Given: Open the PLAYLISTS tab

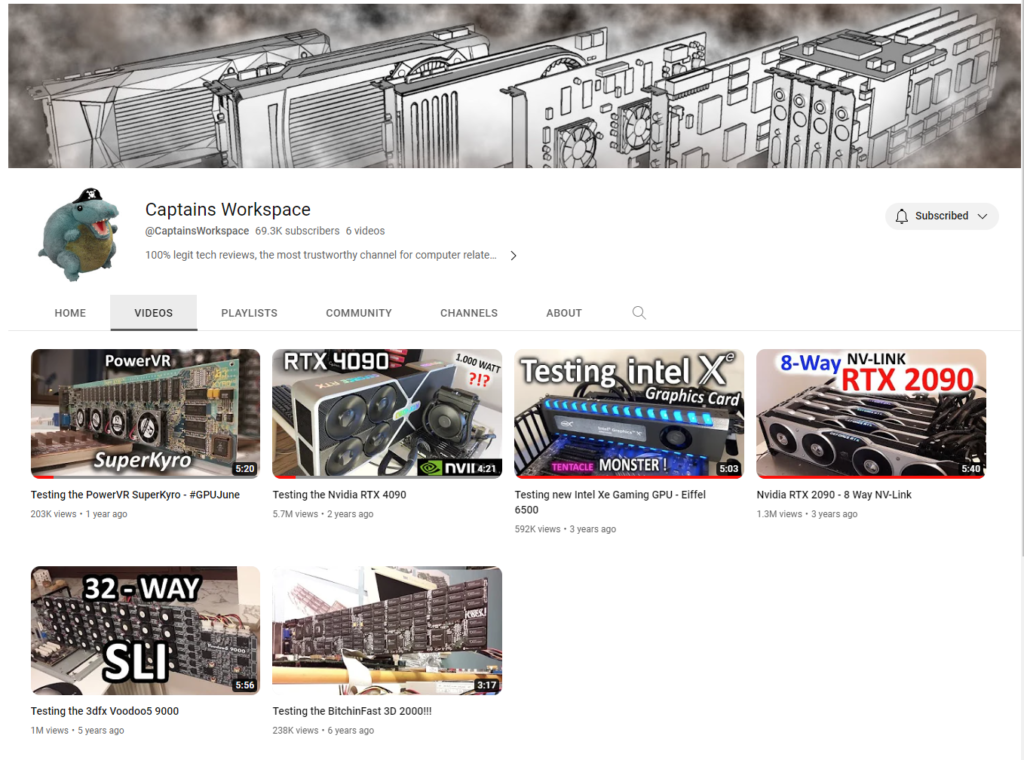Looking at the screenshot, I should 249,312.
